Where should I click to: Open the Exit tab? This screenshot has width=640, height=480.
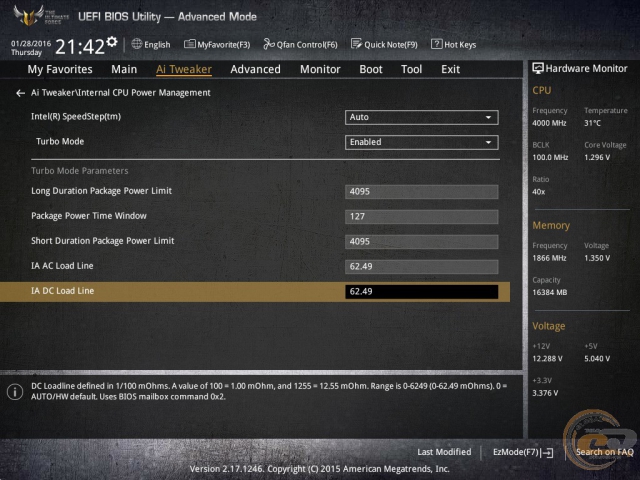click(451, 69)
